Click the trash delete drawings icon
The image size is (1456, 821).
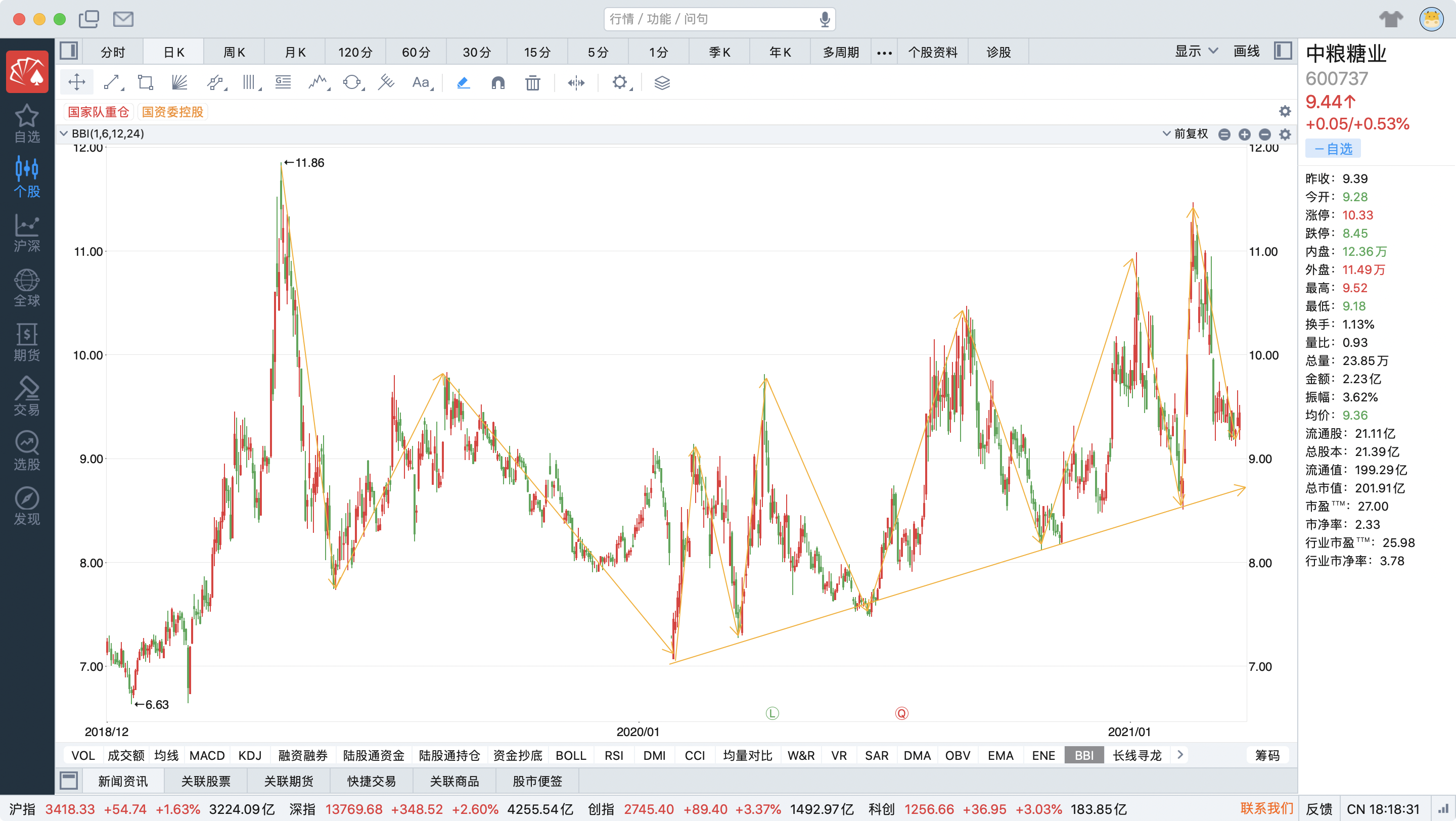pos(532,82)
